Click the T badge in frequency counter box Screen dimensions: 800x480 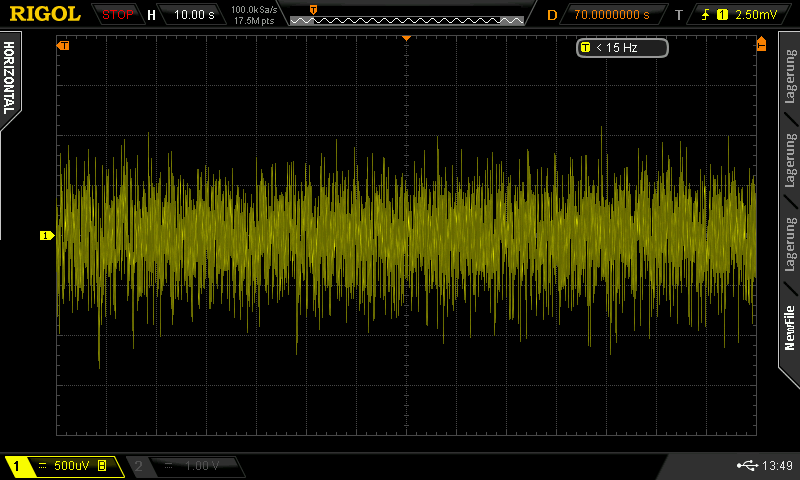585,47
